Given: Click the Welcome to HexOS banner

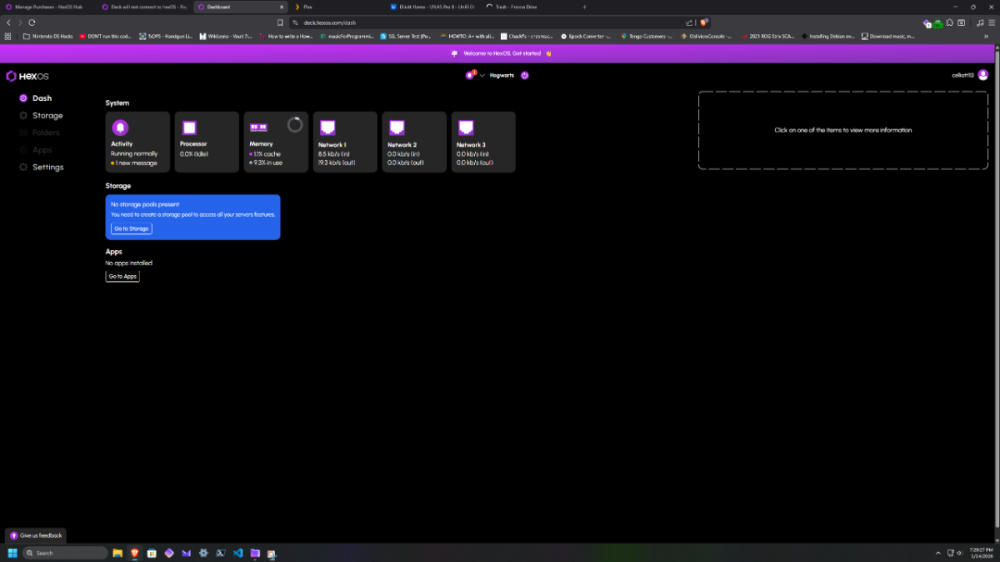Looking at the screenshot, I should pyautogui.click(x=500, y=53).
